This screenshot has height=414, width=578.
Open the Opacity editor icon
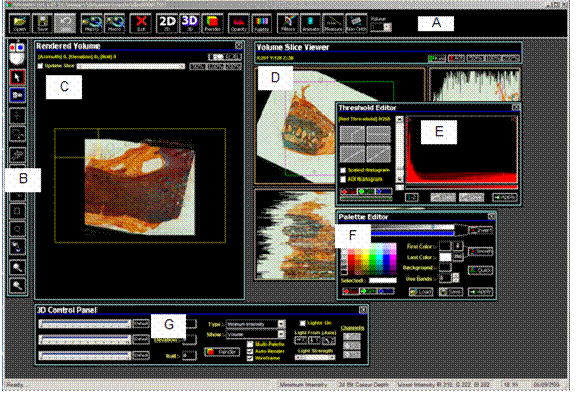click(238, 23)
